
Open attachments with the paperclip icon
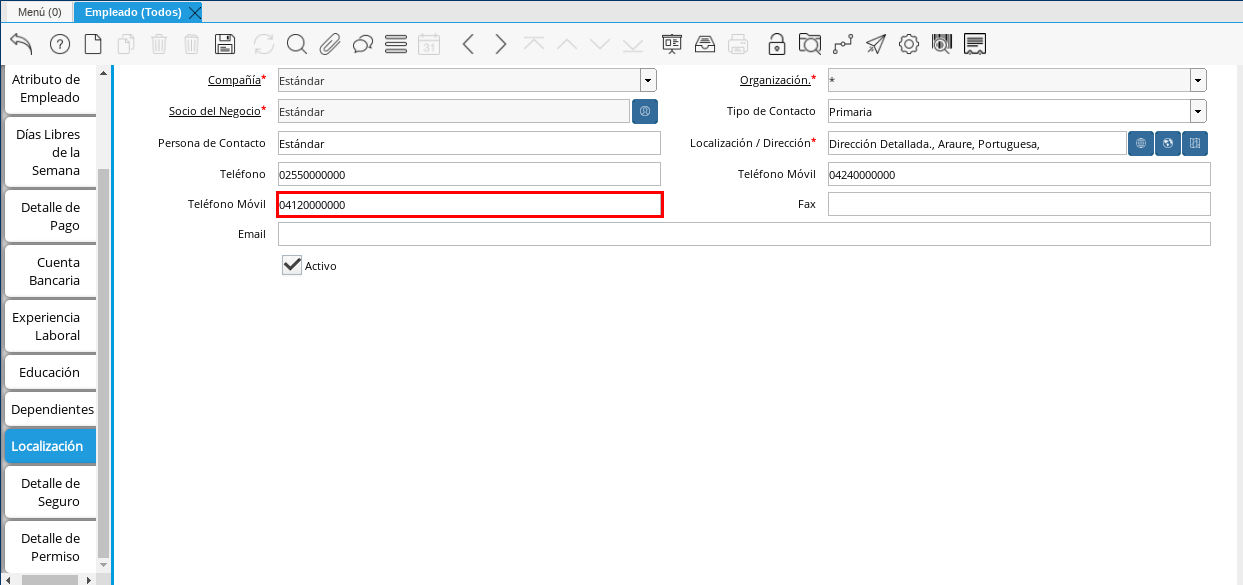tap(330, 44)
